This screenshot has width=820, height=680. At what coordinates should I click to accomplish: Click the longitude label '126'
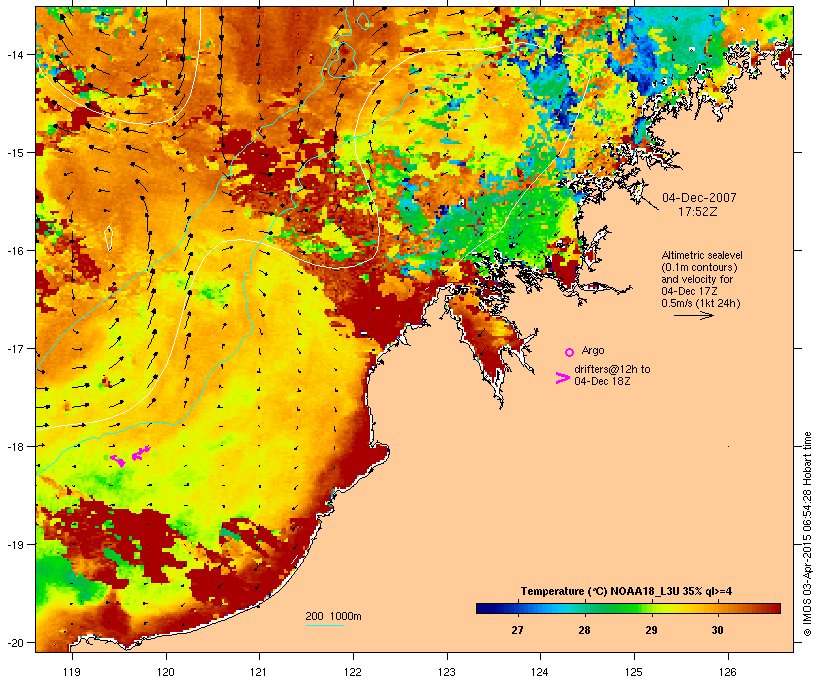pyautogui.click(x=728, y=672)
